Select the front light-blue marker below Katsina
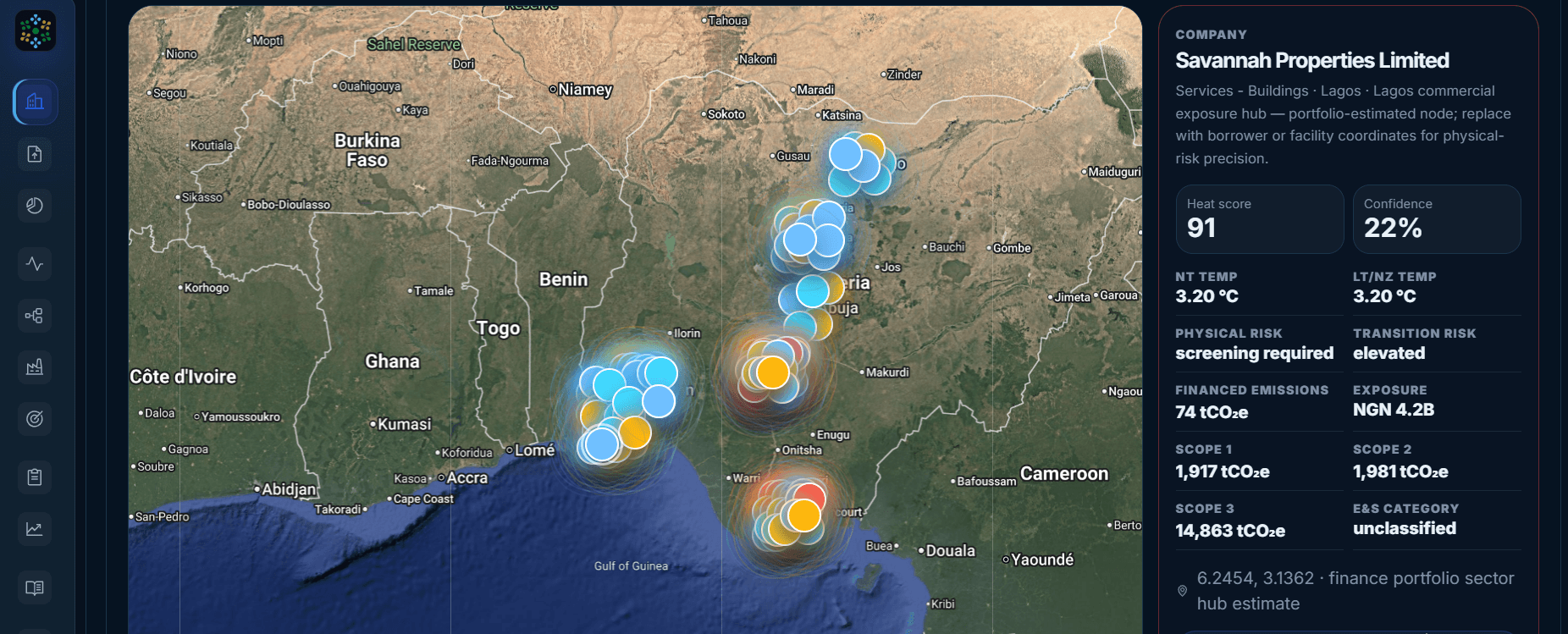1568x634 pixels. [845, 154]
